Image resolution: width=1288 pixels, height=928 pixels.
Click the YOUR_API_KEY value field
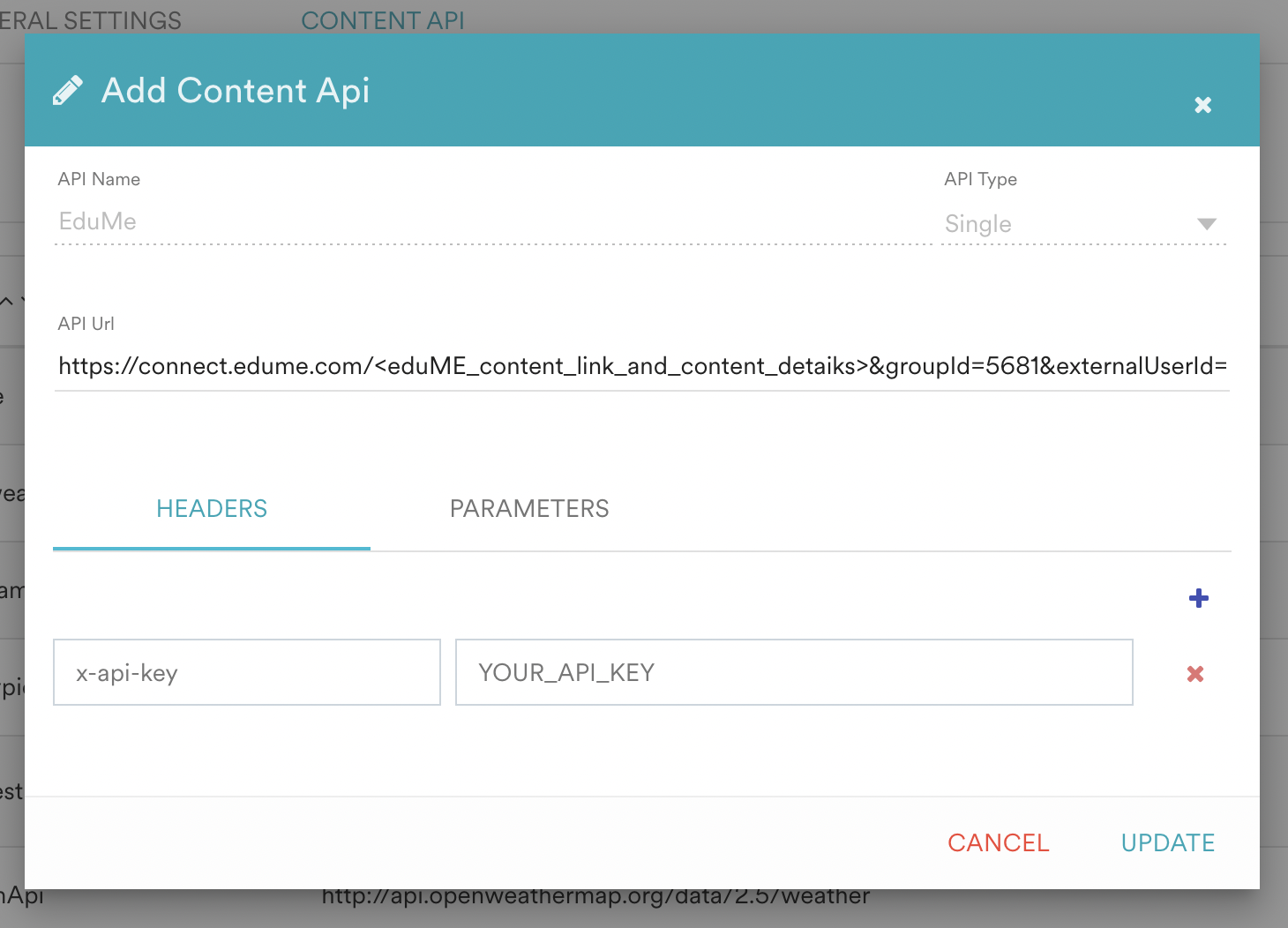(794, 672)
